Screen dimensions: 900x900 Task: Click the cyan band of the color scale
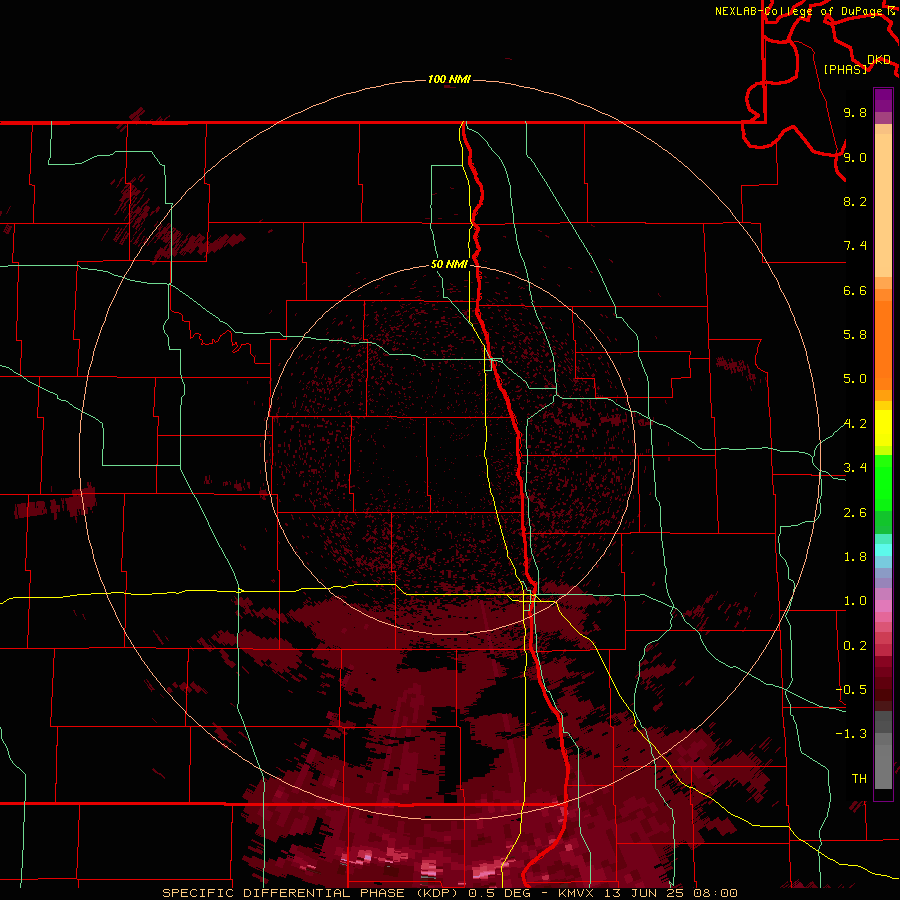[883, 550]
